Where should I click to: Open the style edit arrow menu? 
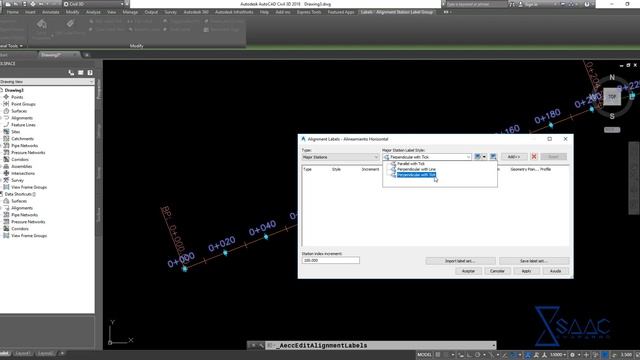(x=484, y=157)
